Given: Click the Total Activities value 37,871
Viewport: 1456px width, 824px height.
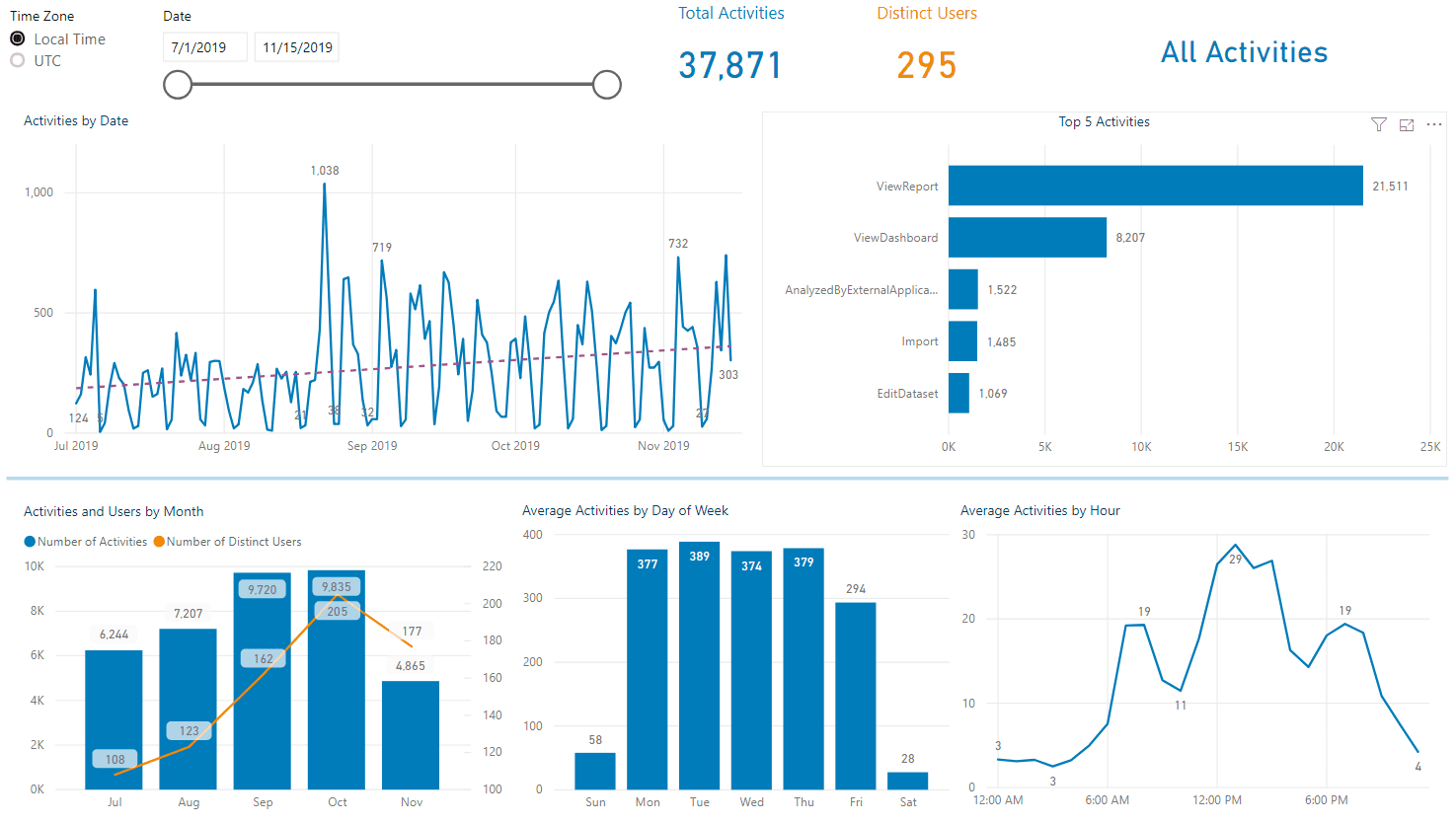Looking at the screenshot, I should (x=730, y=64).
